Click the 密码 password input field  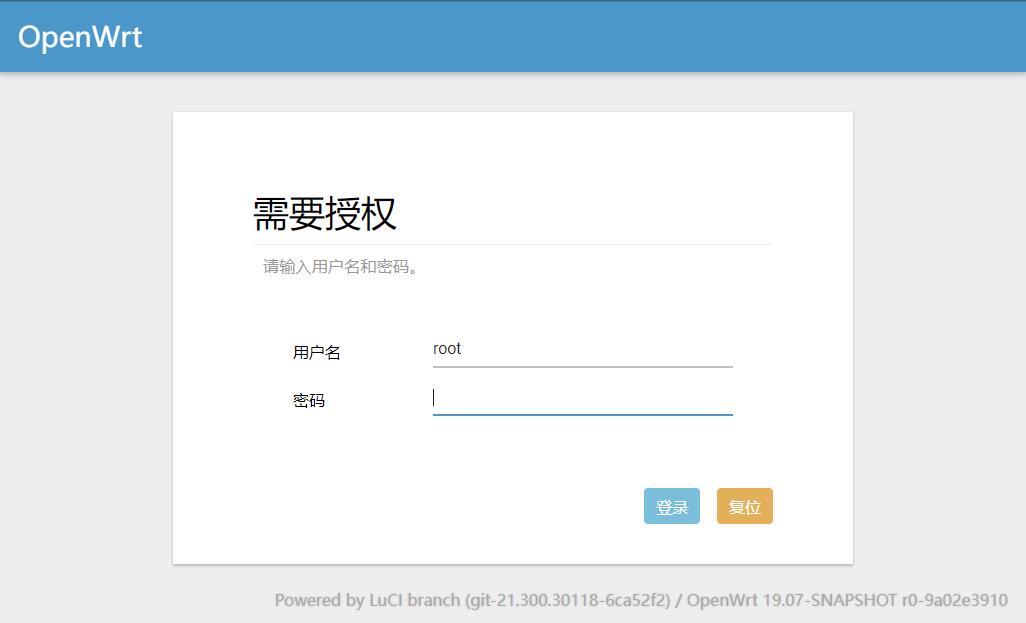(x=580, y=398)
